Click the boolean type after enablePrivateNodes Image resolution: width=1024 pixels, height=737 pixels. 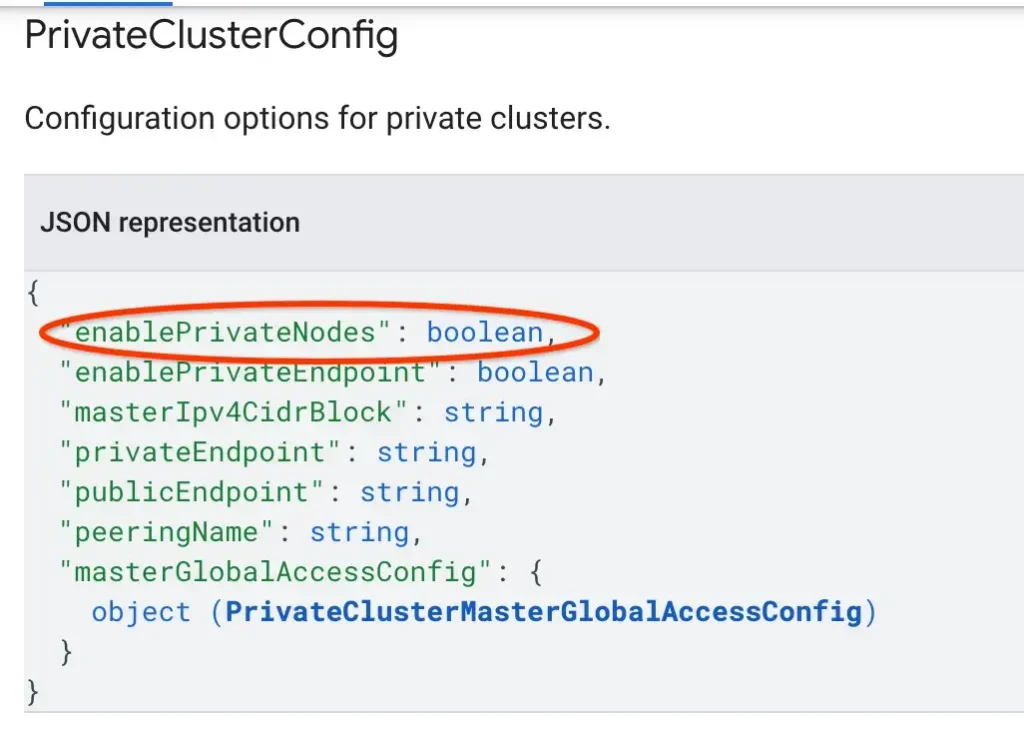[x=485, y=332]
